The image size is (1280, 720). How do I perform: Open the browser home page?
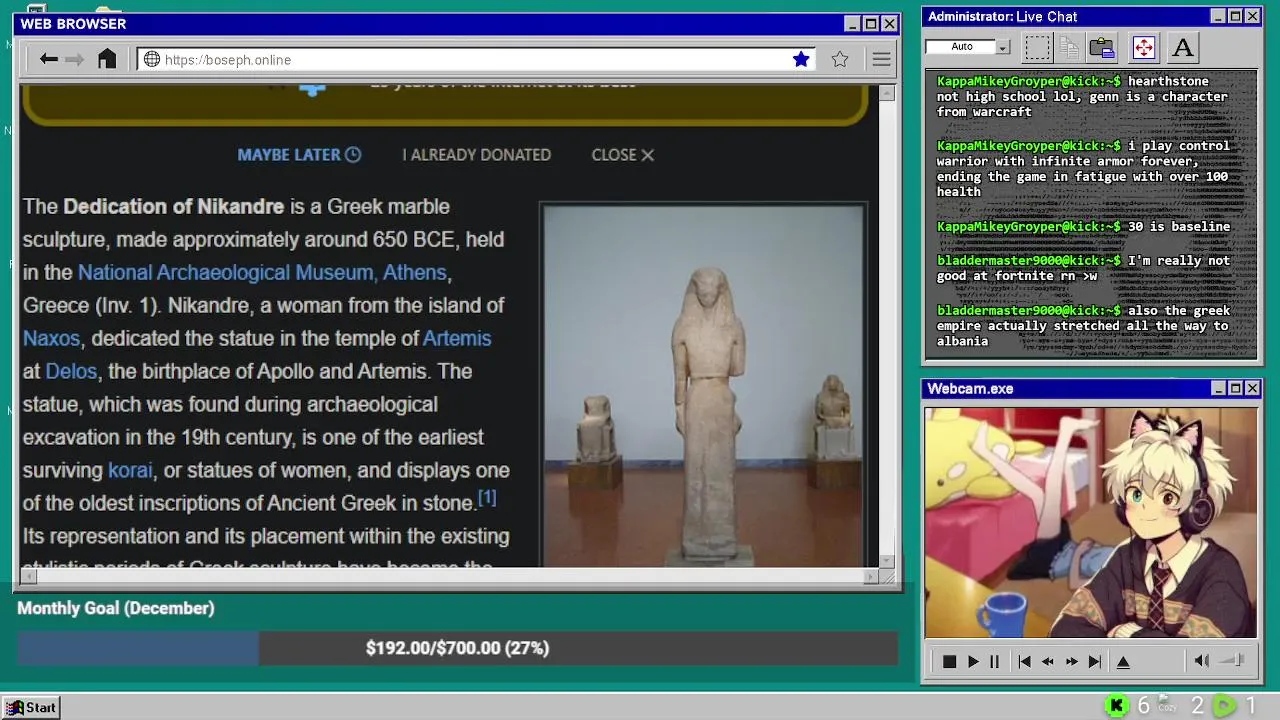point(107,59)
